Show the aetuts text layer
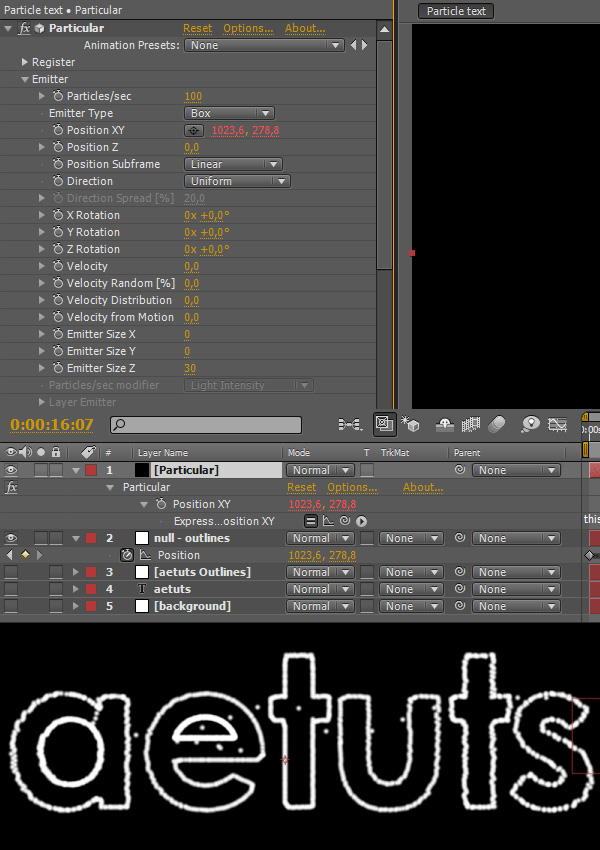The width and height of the screenshot is (600, 850). tap(11, 589)
